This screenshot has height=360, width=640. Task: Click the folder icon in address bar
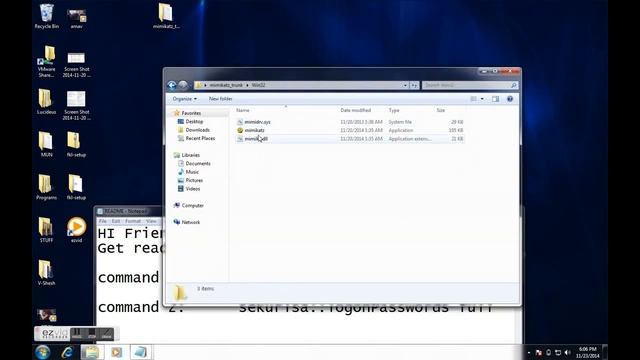tap(199, 85)
